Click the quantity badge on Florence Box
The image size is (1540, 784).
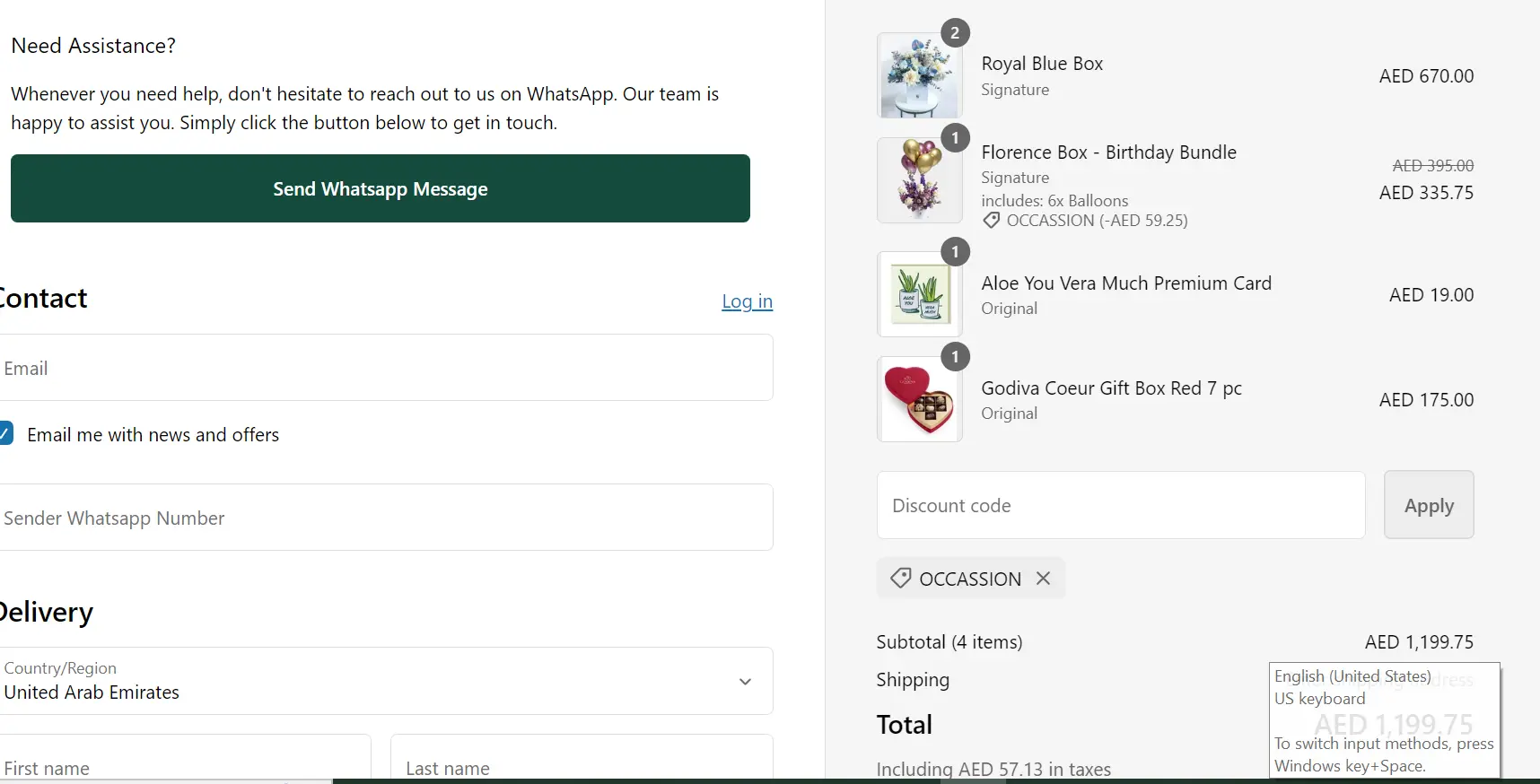pyautogui.click(x=955, y=138)
